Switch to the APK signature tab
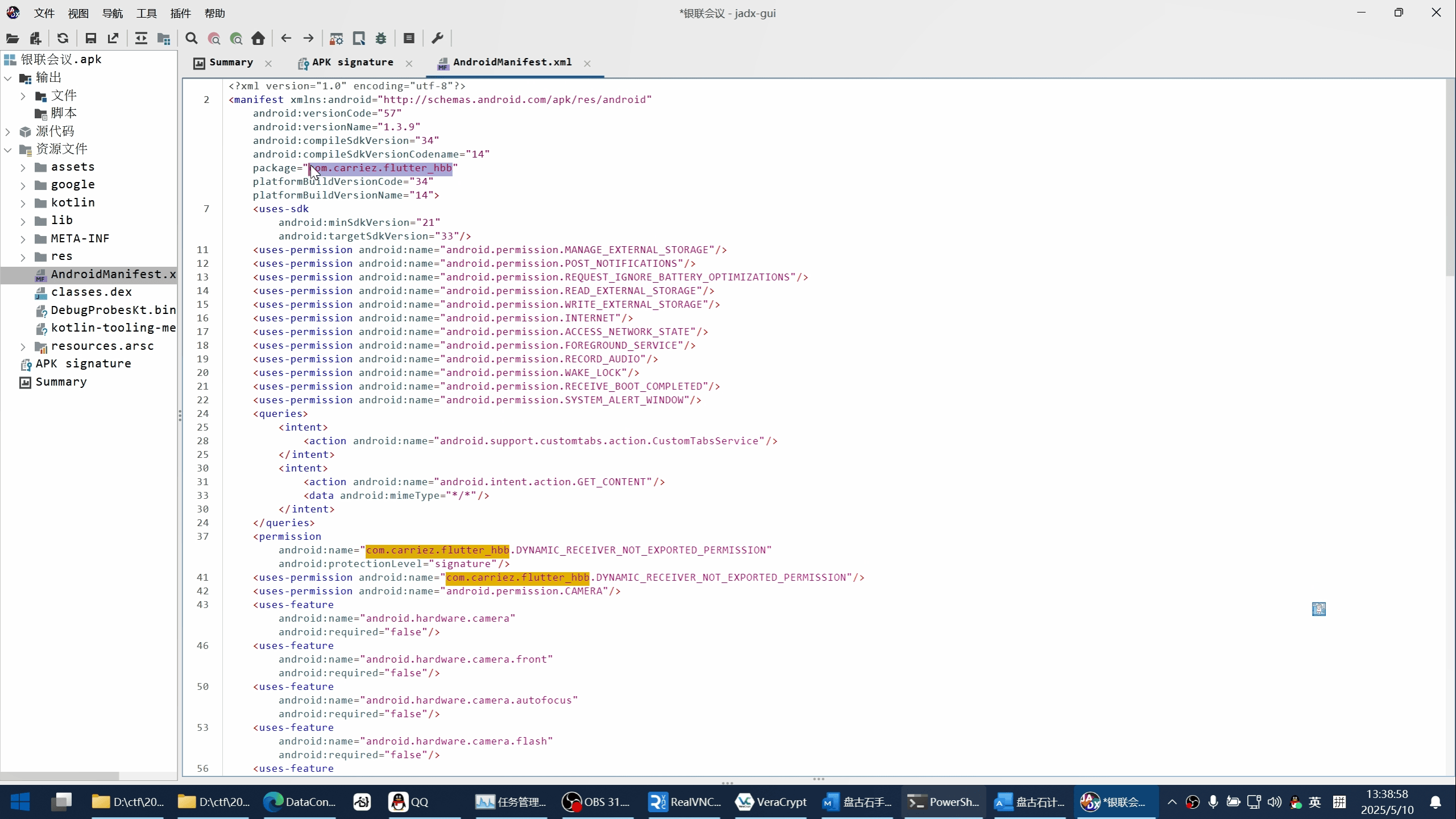Image resolution: width=1456 pixels, height=819 pixels. (x=352, y=63)
